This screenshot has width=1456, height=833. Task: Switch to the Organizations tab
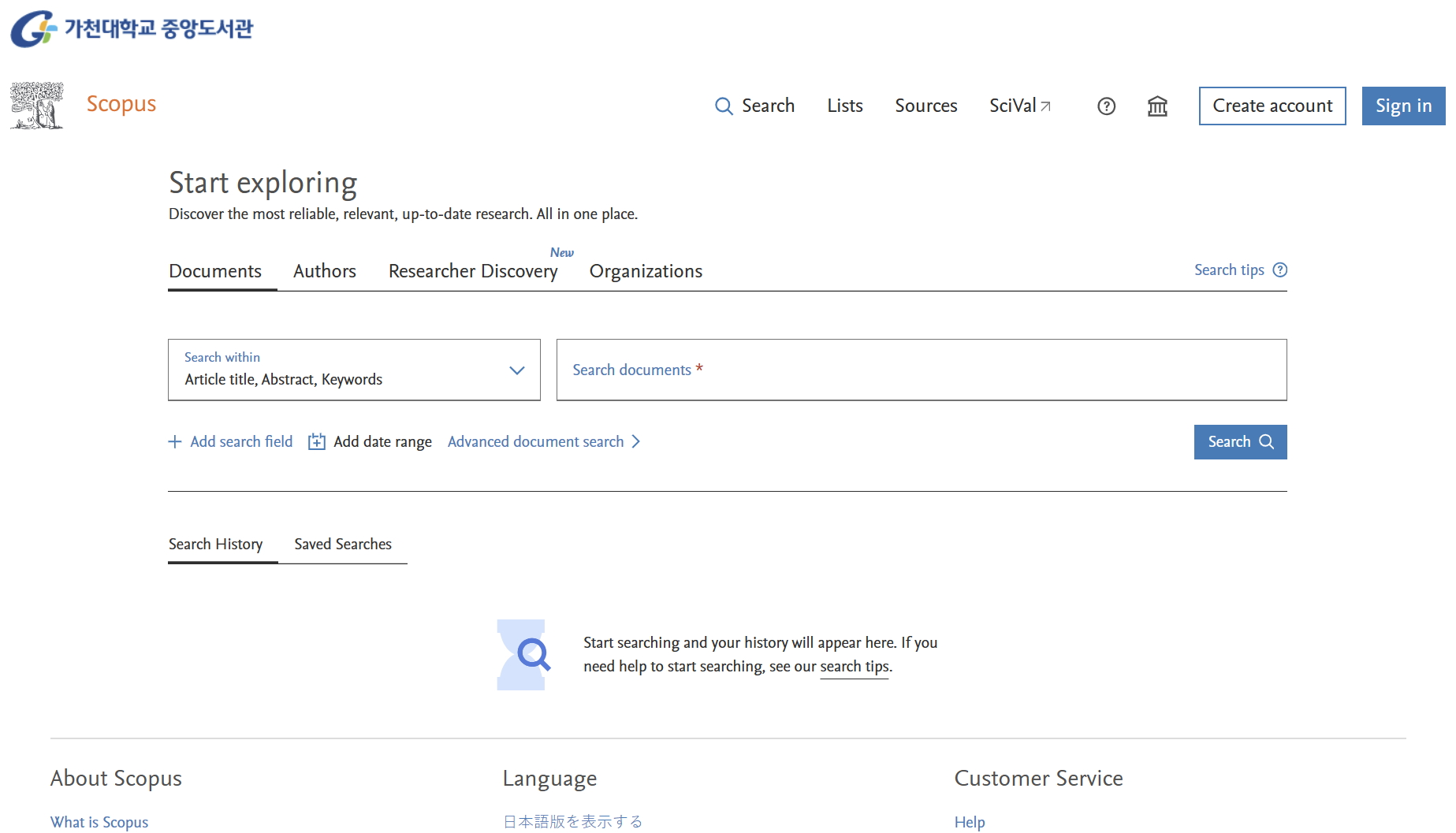click(x=646, y=271)
